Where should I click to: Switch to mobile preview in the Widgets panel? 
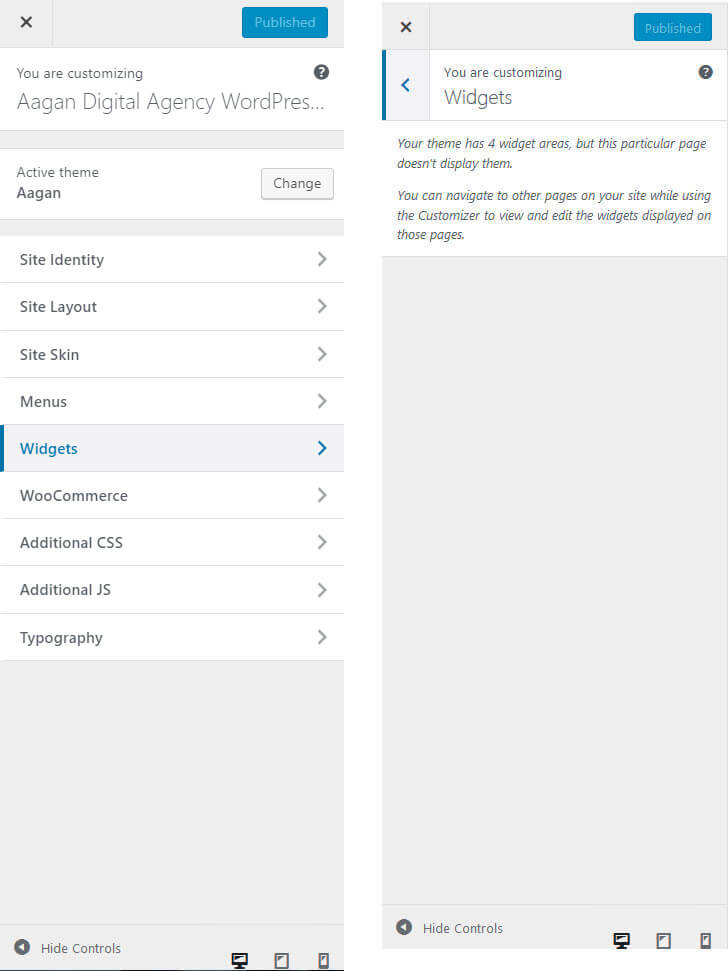click(705, 941)
